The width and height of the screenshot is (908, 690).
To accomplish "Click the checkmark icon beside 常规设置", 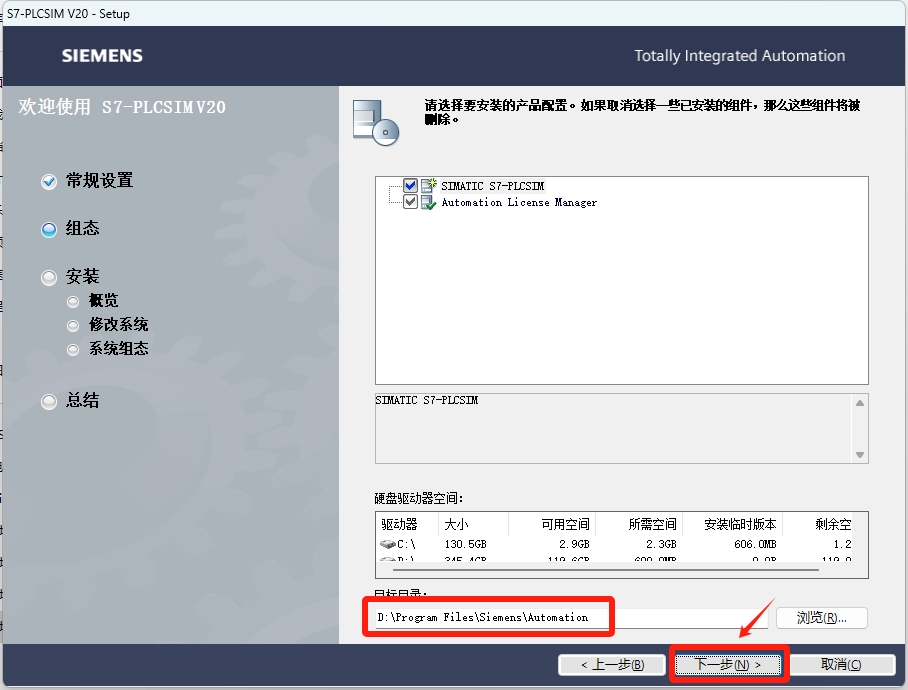I will click(x=48, y=181).
